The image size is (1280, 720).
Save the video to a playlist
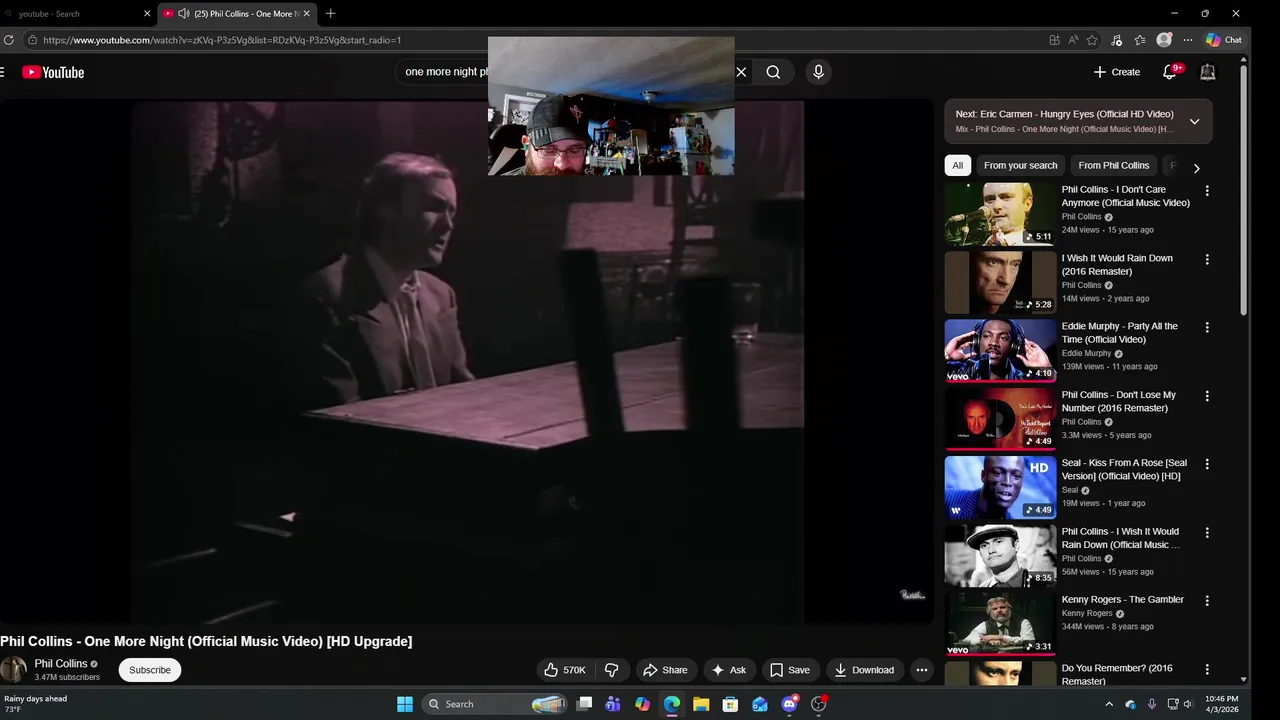click(x=789, y=670)
